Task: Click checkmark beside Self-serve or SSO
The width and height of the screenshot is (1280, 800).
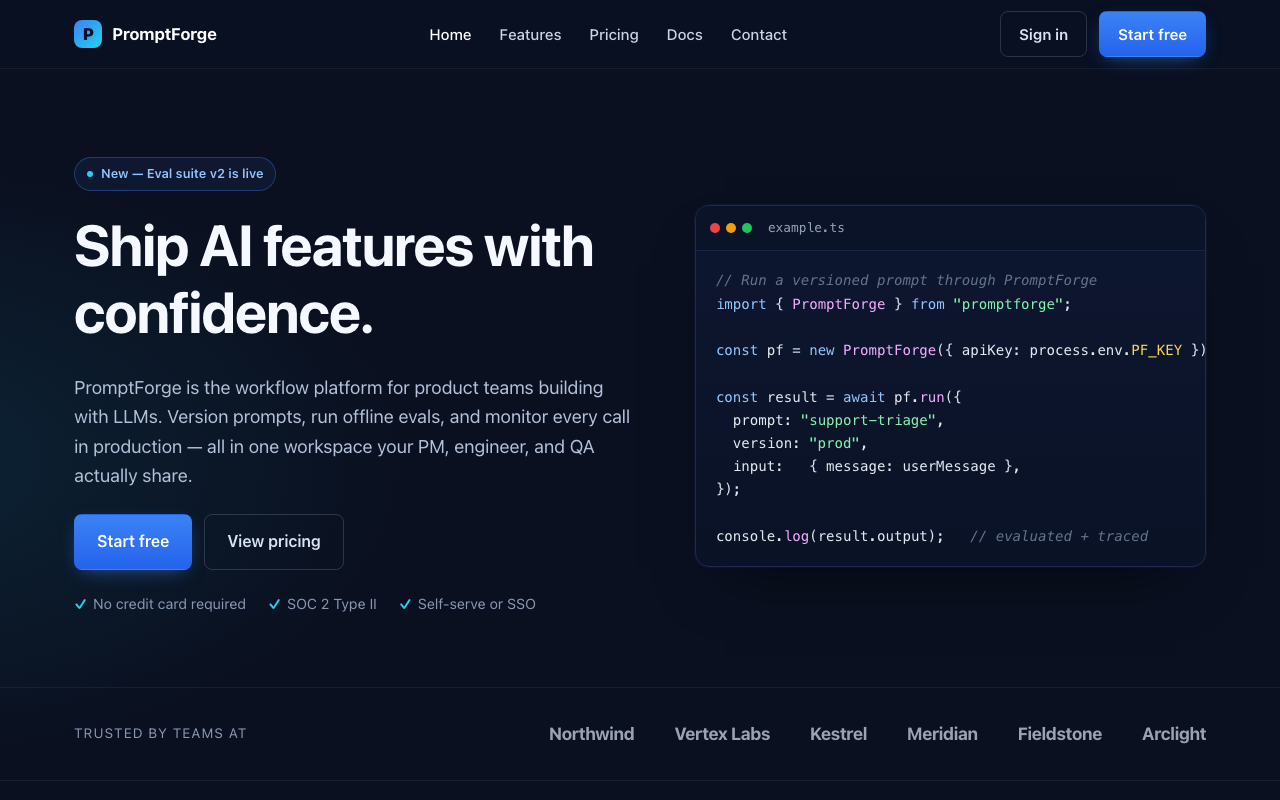Action: click(405, 604)
